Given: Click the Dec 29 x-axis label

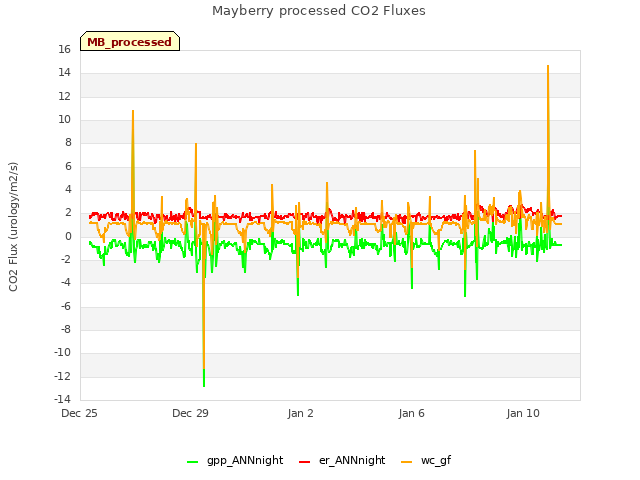Looking at the screenshot, I should [190, 413].
